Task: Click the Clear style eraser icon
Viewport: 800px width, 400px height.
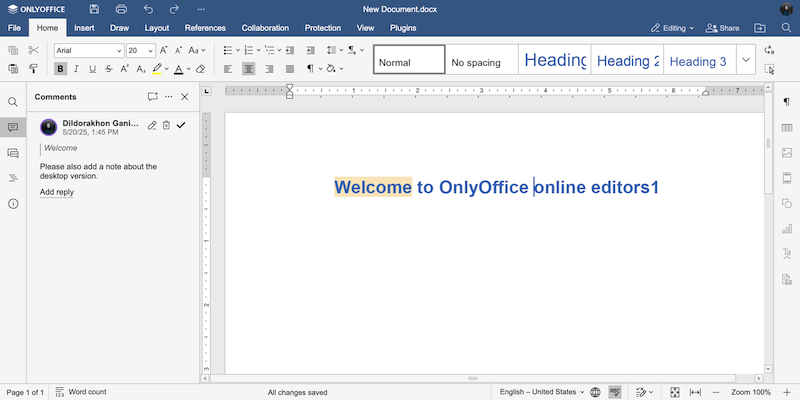Action: [201, 69]
